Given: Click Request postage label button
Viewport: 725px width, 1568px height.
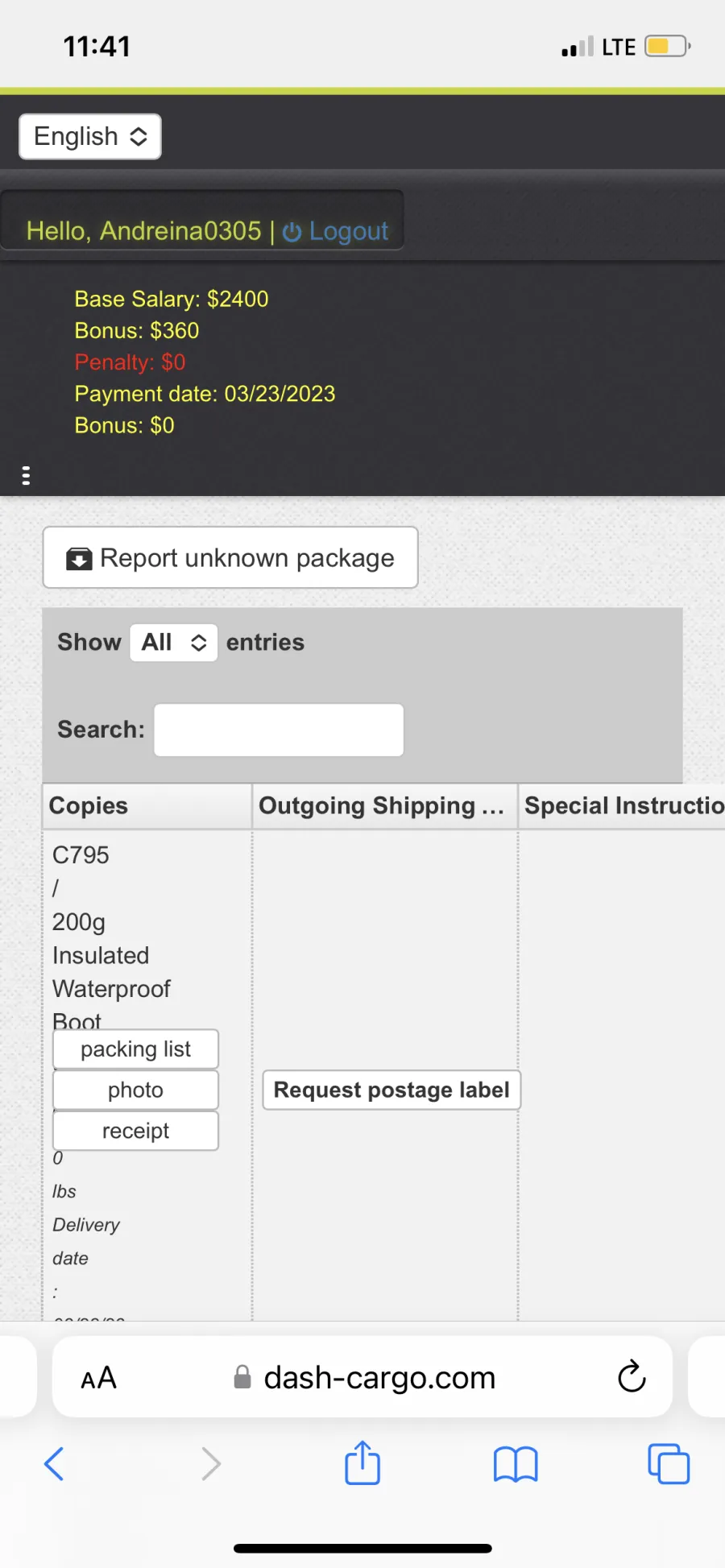Looking at the screenshot, I should [x=391, y=1090].
